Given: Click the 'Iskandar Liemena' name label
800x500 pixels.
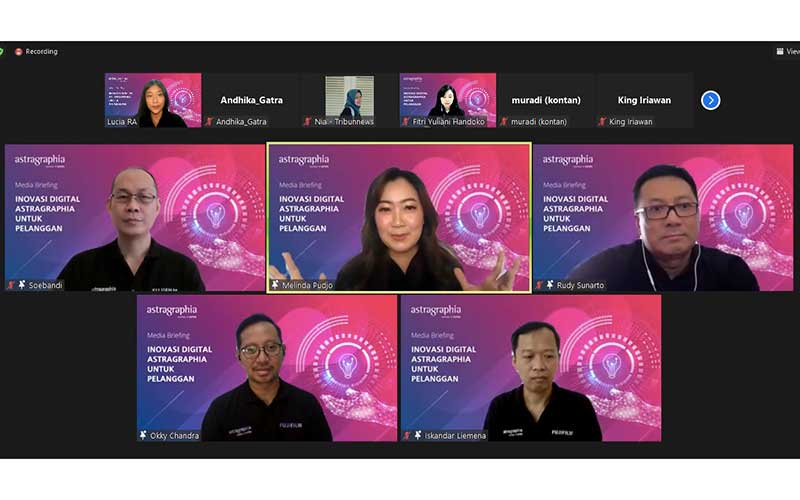Looking at the screenshot, I should [x=455, y=436].
